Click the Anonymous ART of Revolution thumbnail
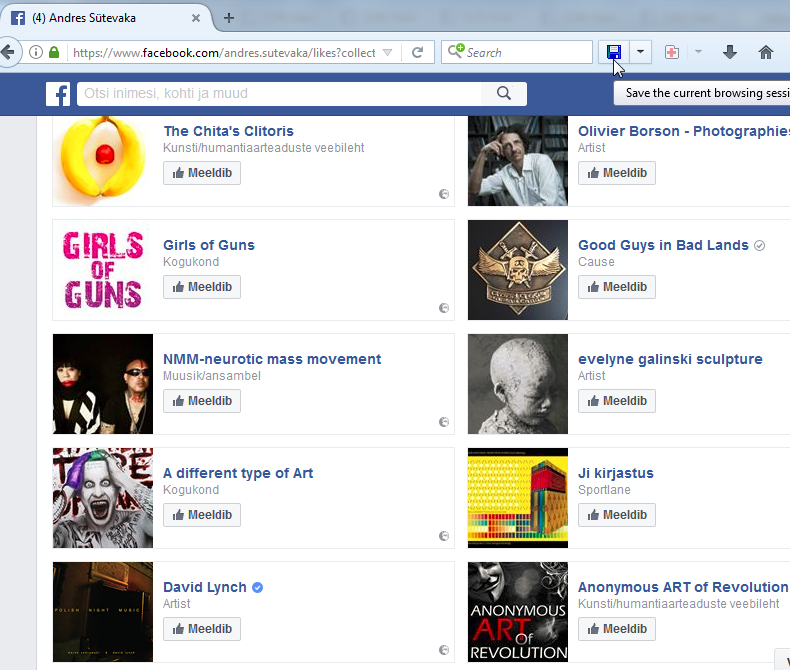This screenshot has width=790, height=670. pyautogui.click(x=518, y=612)
